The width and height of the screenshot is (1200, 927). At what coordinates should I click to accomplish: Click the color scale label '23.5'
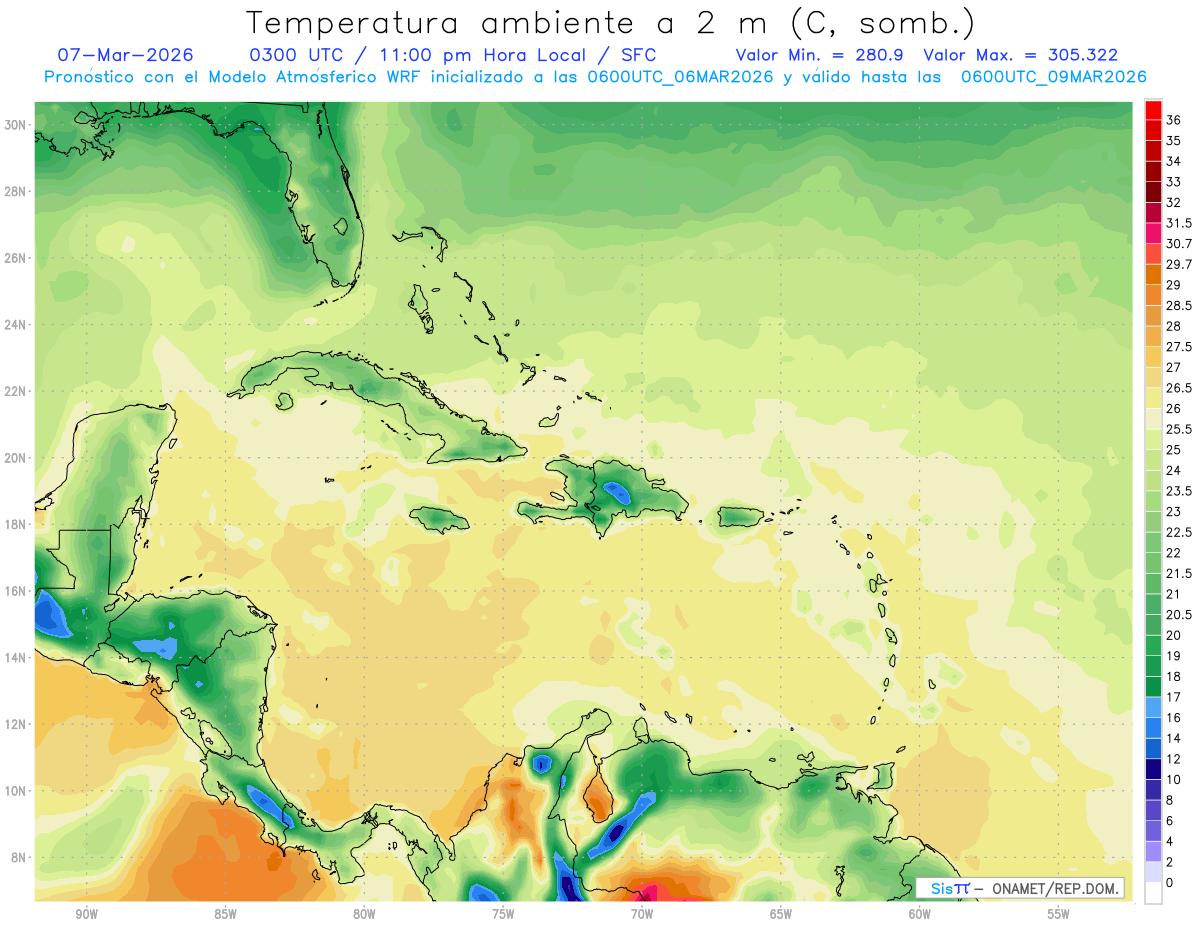(x=1179, y=491)
